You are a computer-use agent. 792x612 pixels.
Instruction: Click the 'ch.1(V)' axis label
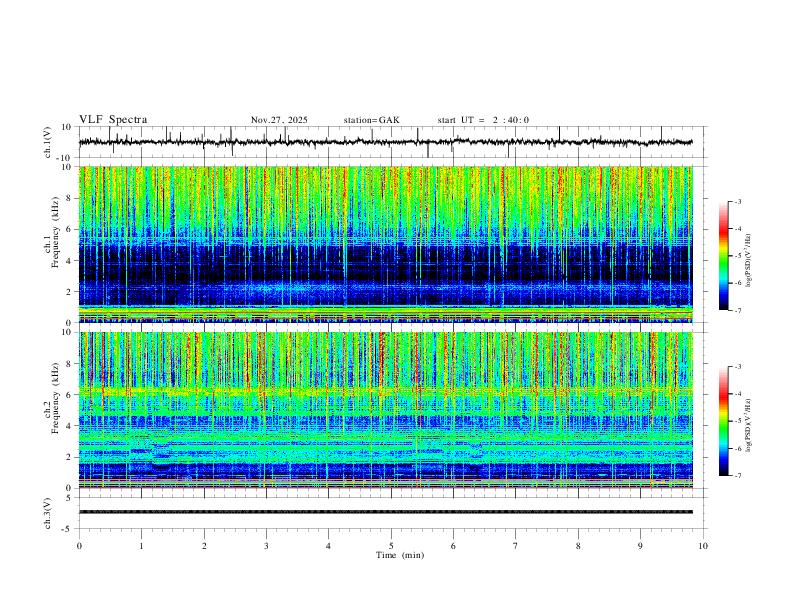[48, 142]
